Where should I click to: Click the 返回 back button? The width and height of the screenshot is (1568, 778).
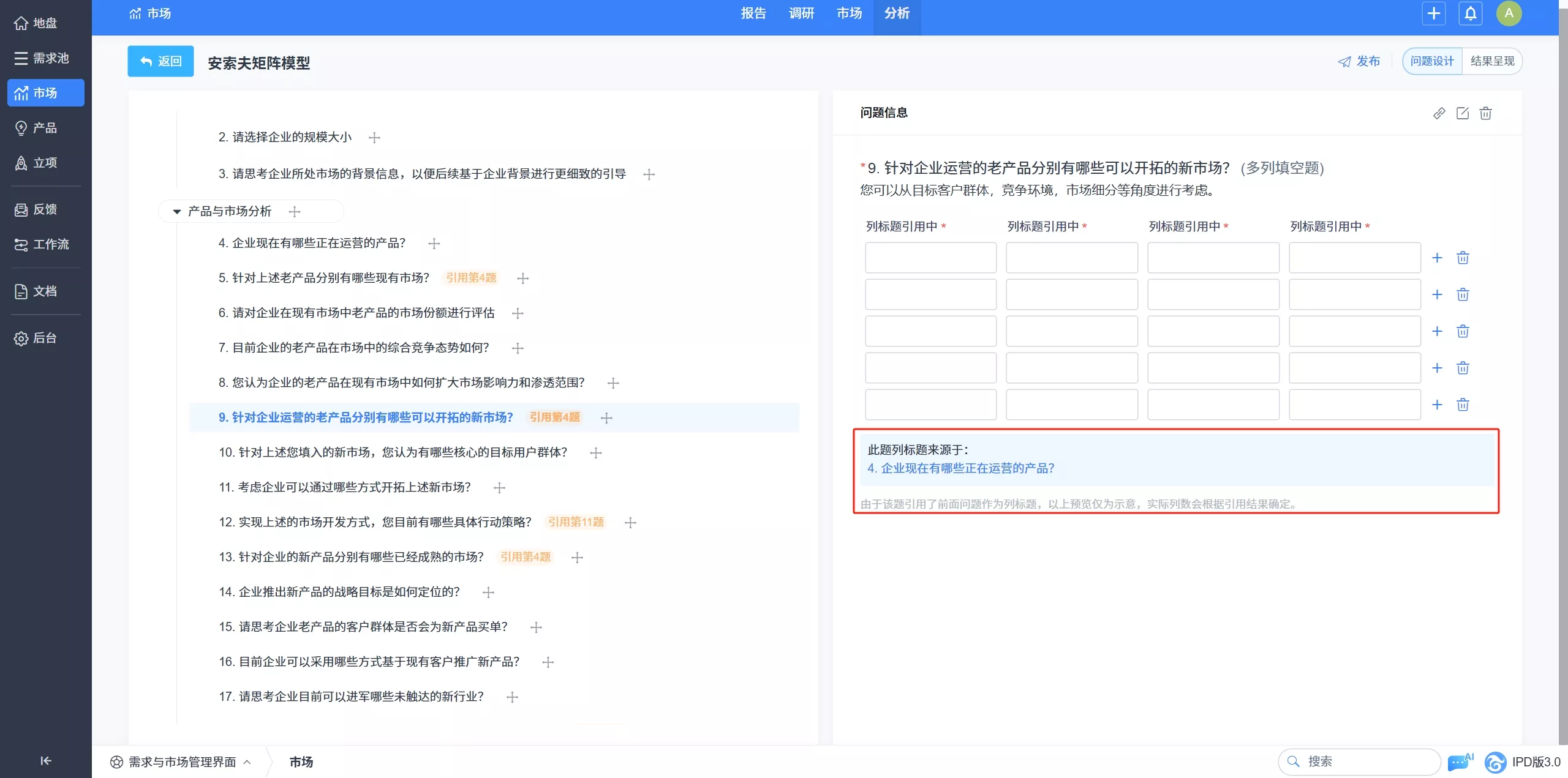(160, 61)
